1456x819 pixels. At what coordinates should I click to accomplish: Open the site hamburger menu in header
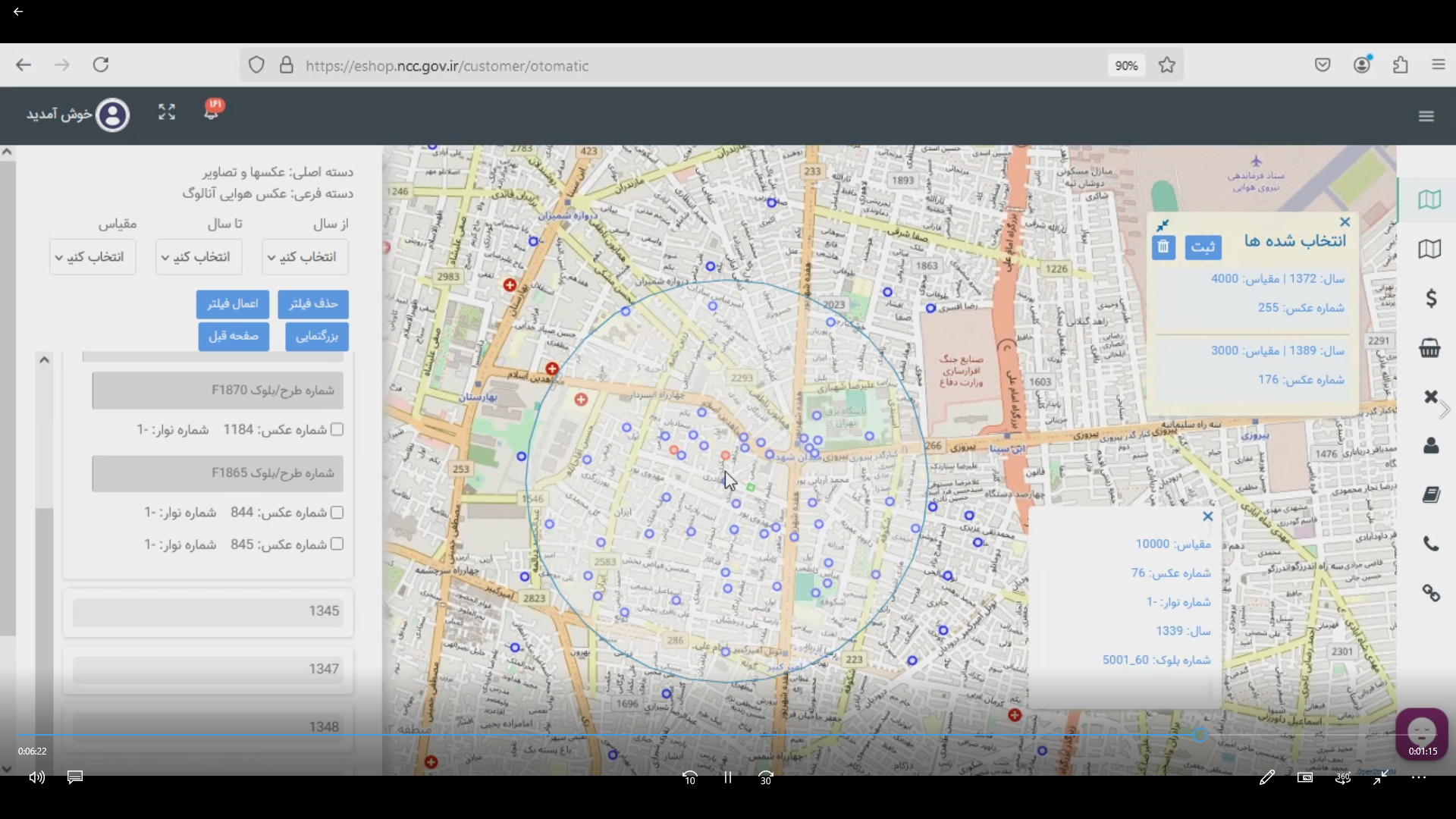[1426, 116]
